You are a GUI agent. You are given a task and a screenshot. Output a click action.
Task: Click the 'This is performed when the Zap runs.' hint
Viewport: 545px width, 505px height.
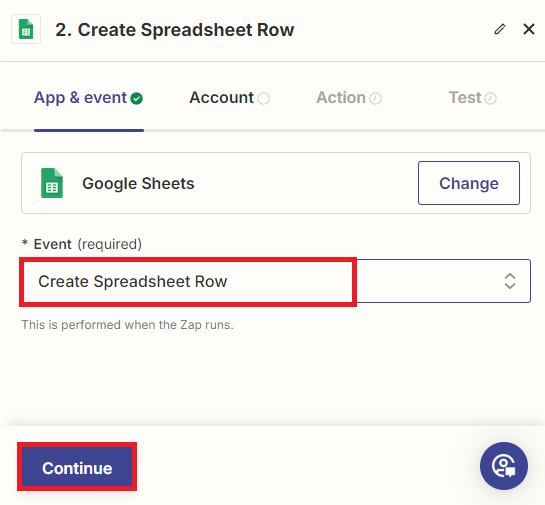(x=128, y=325)
